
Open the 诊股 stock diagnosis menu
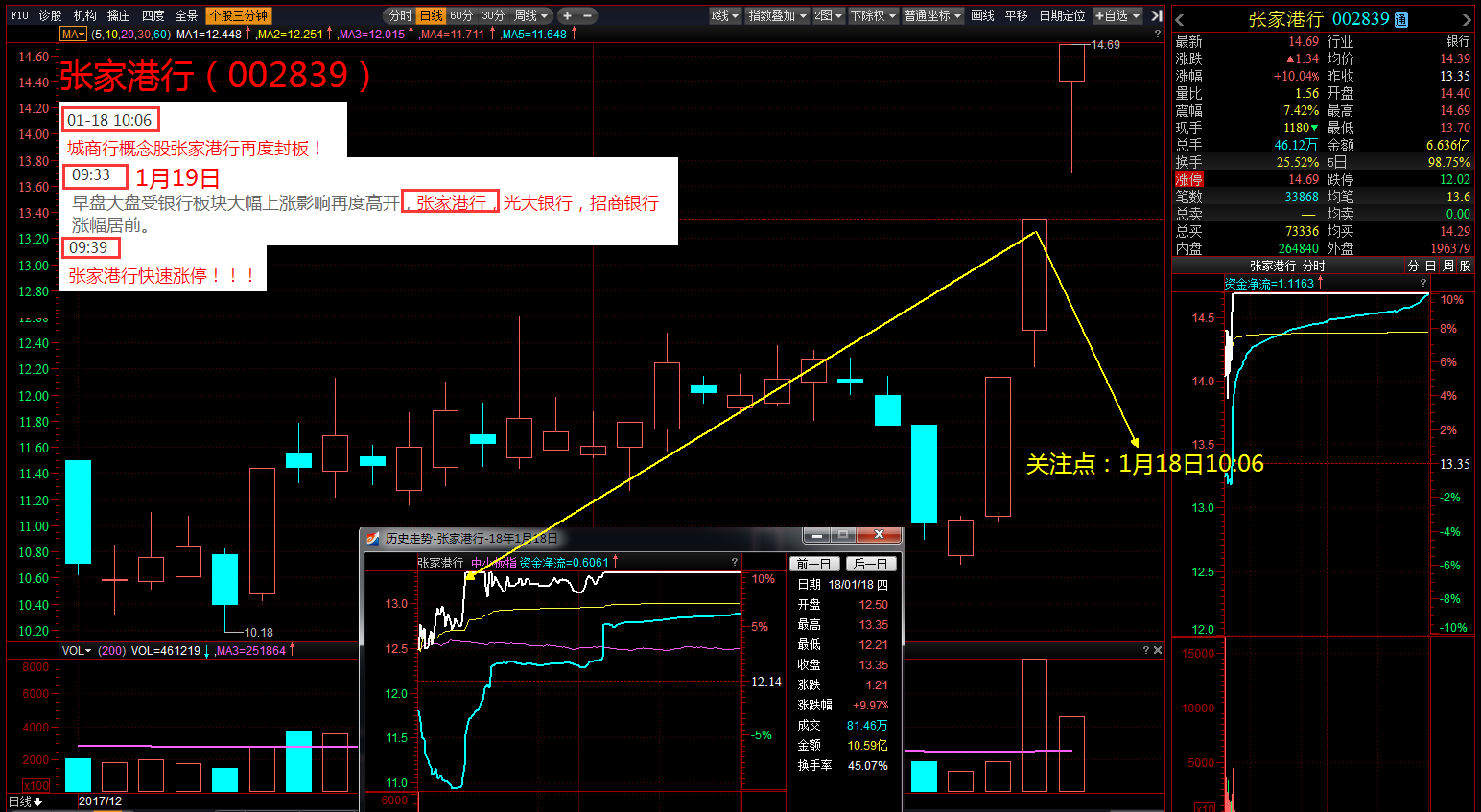pos(51,15)
